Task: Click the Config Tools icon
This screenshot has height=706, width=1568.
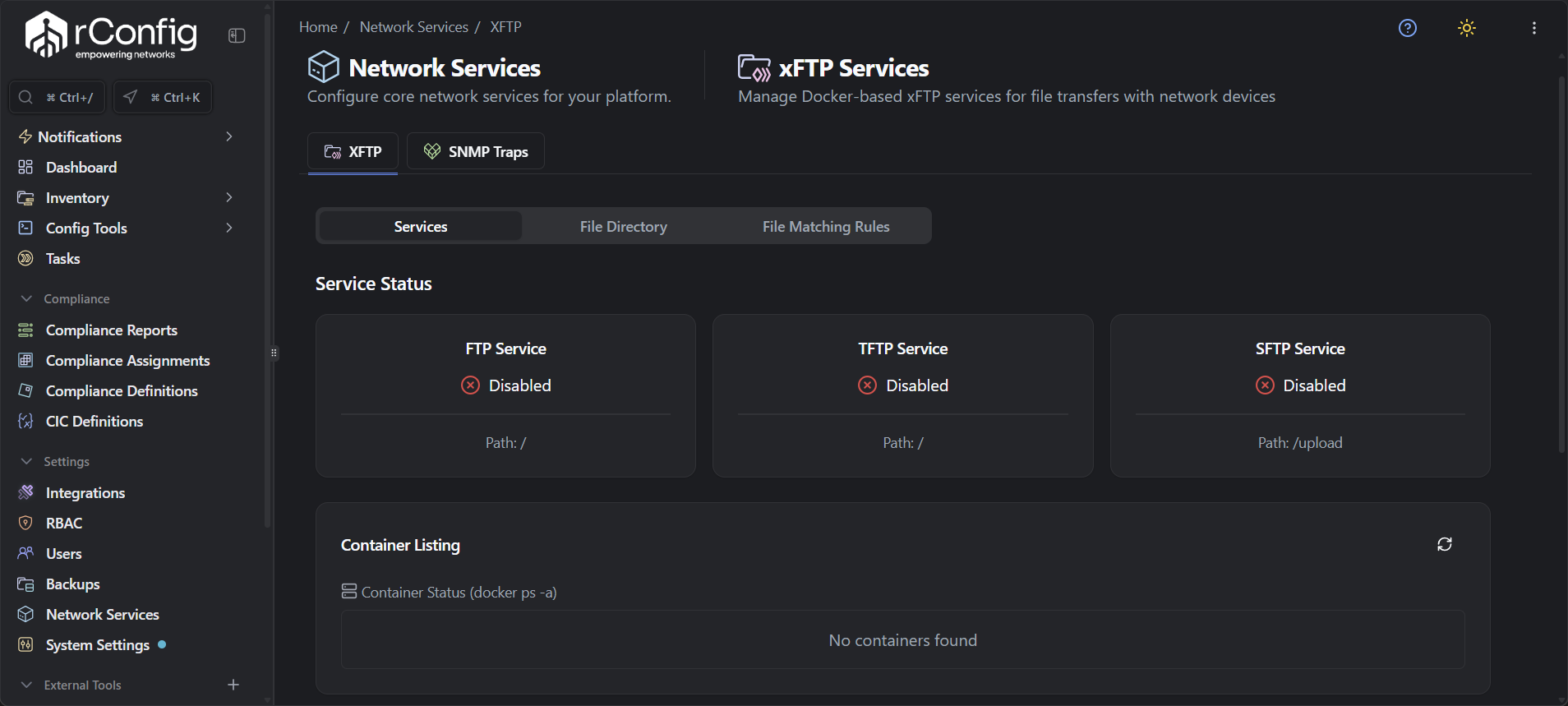Action: pos(25,228)
